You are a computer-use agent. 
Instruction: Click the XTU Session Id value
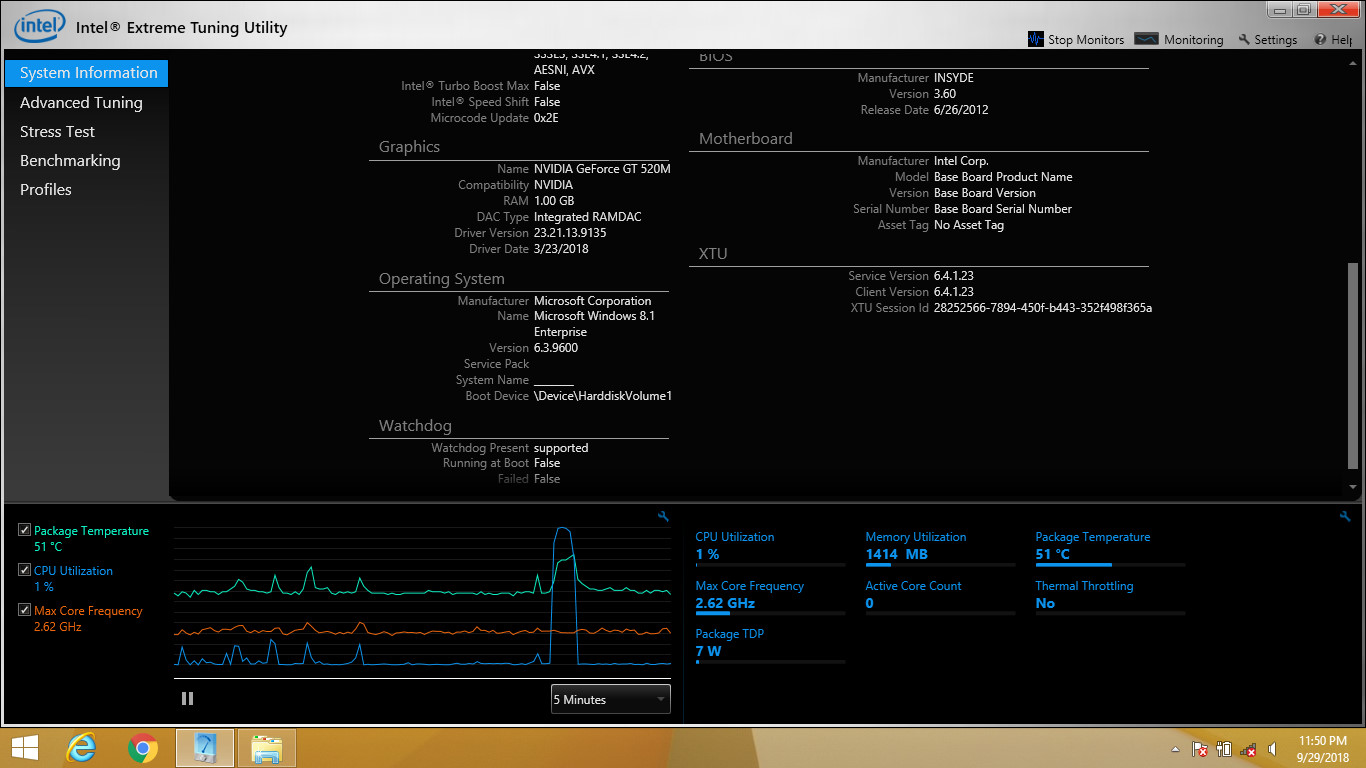pyautogui.click(x=1043, y=308)
